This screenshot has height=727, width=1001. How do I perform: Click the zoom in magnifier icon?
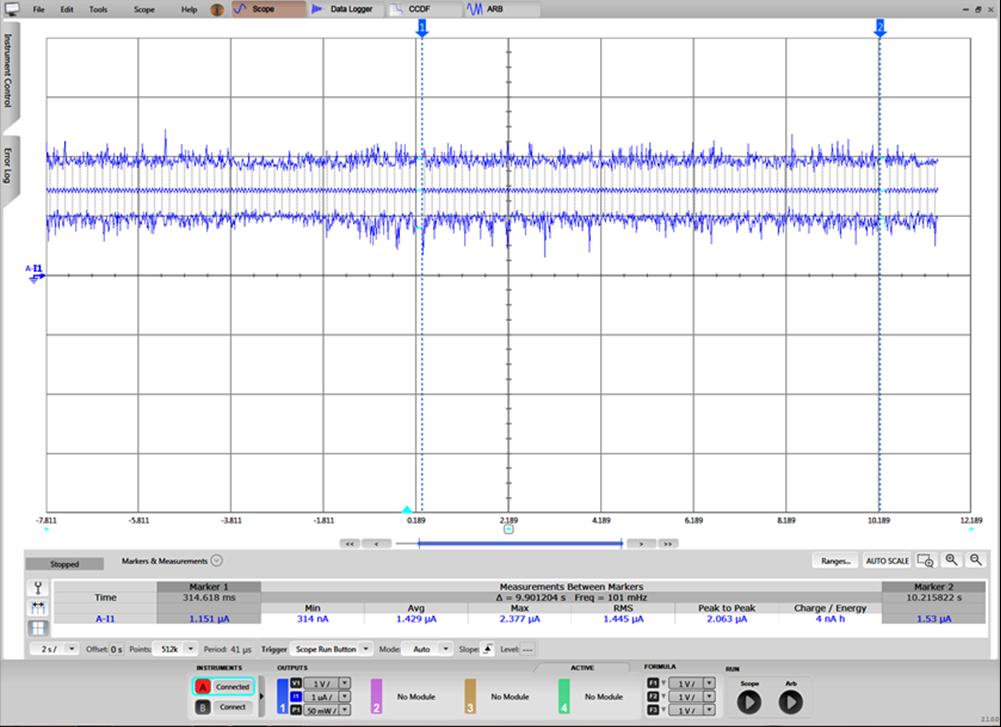[951, 561]
